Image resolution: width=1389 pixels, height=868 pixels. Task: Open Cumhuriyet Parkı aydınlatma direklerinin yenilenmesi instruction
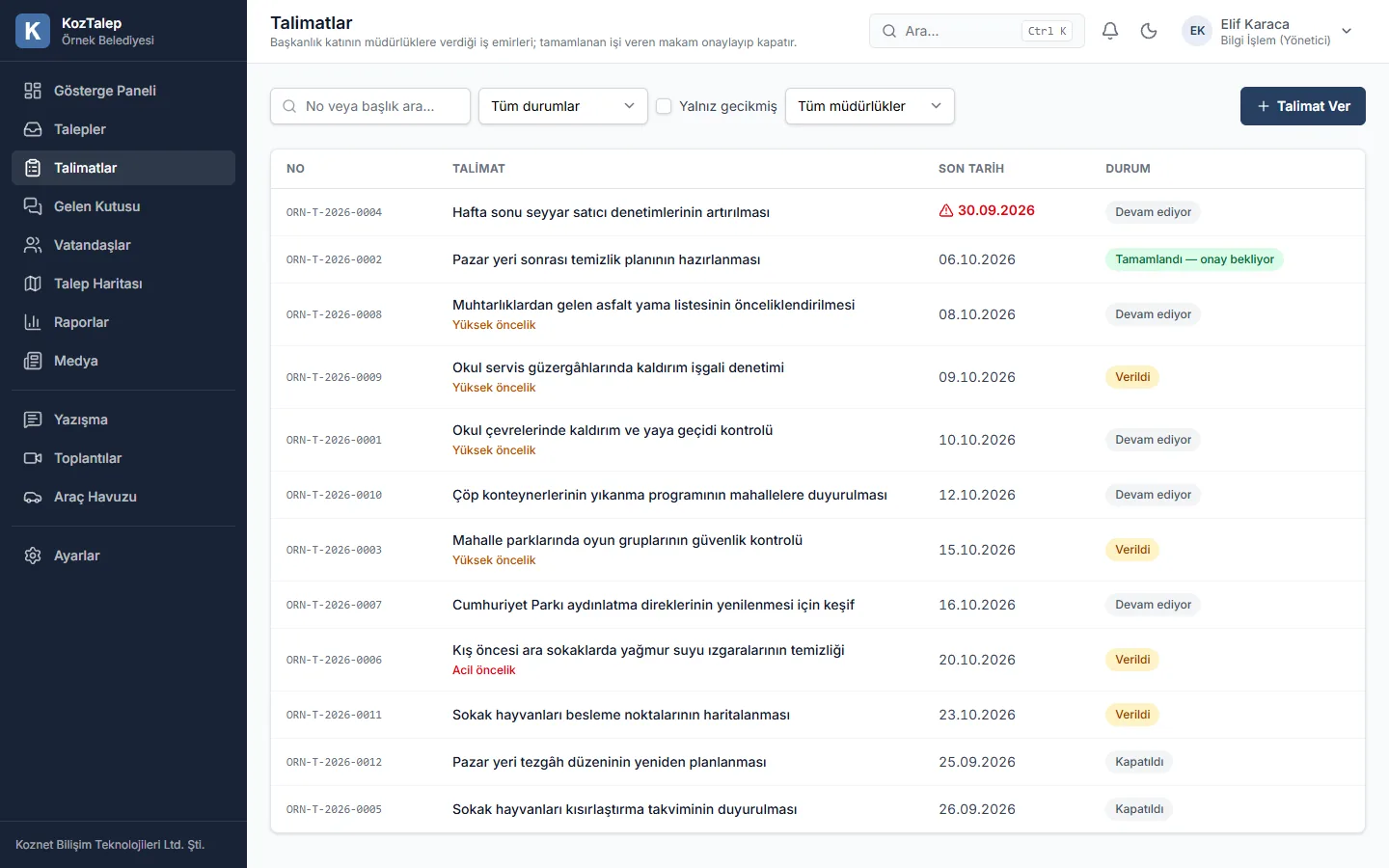(x=653, y=605)
